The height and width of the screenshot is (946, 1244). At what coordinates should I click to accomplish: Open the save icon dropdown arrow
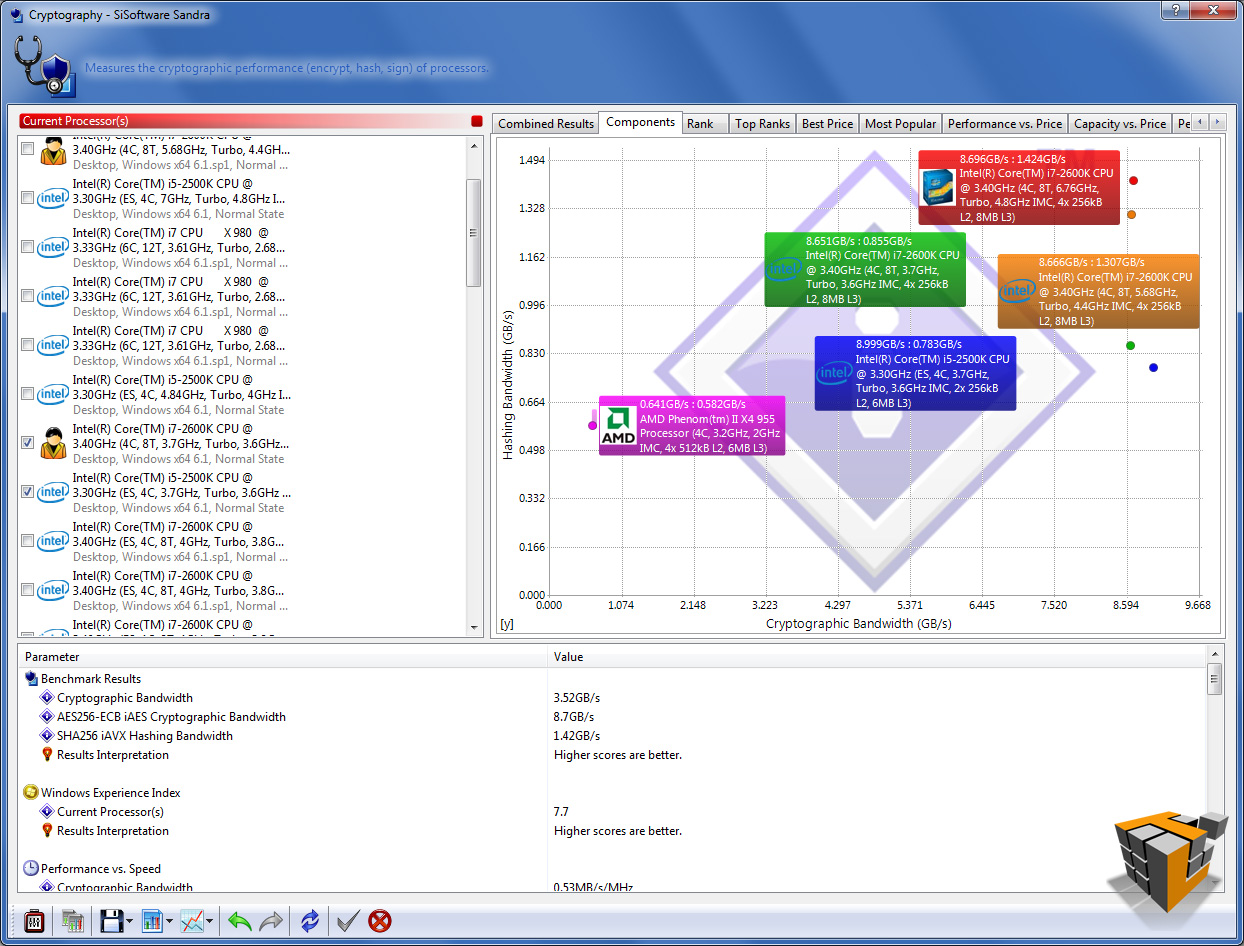tap(130, 922)
